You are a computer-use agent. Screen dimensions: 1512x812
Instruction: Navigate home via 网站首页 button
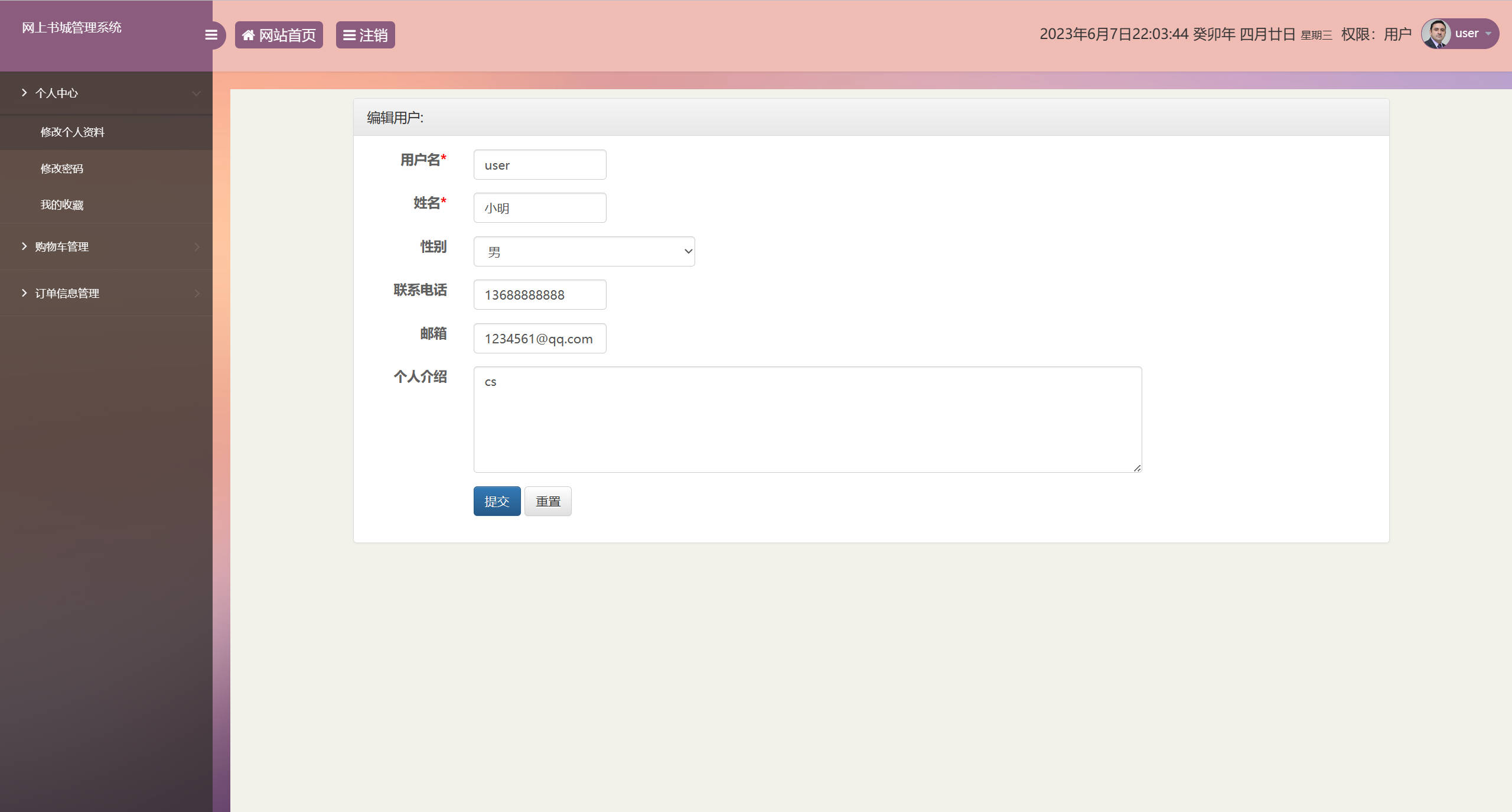click(x=279, y=34)
